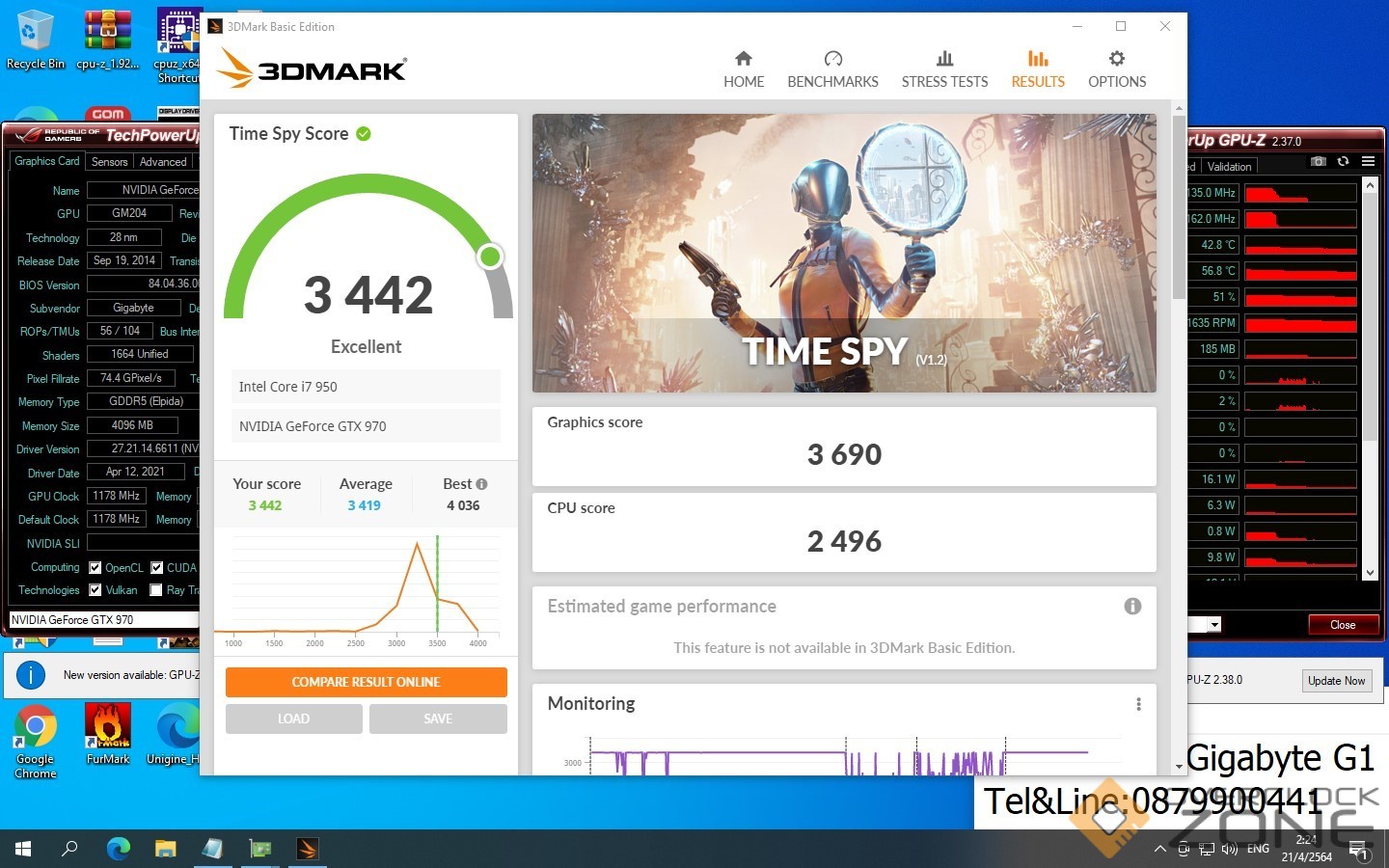Open the Monitoring three-dot menu

pyautogui.click(x=1138, y=704)
